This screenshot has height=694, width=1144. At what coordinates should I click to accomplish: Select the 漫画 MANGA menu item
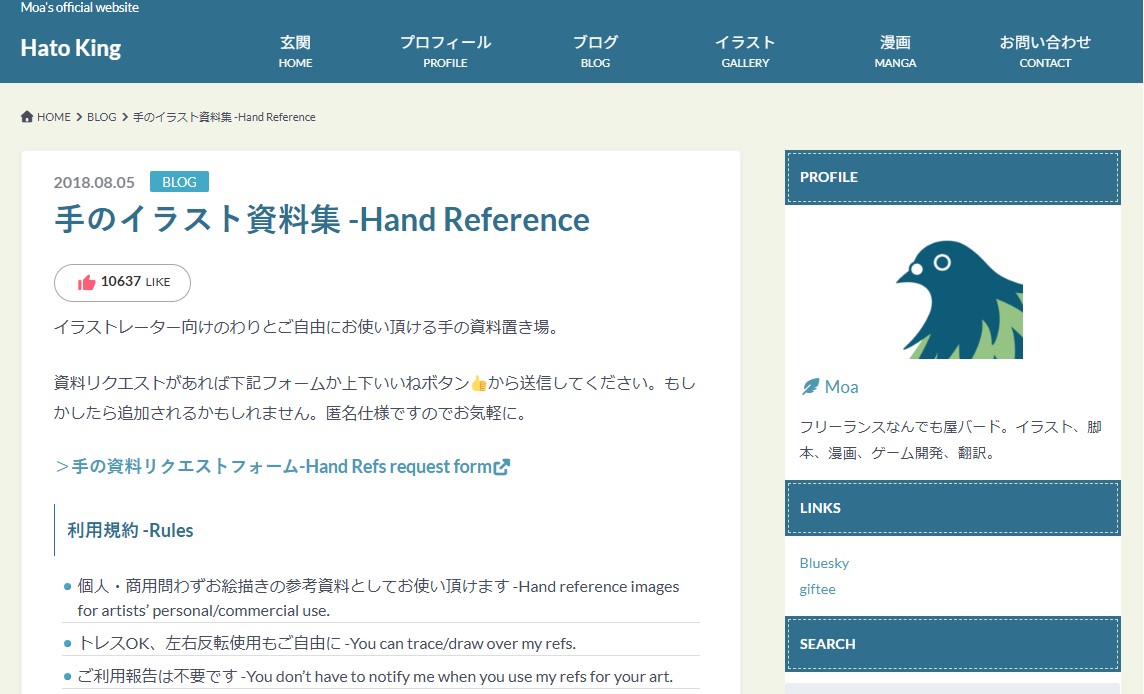[x=895, y=52]
